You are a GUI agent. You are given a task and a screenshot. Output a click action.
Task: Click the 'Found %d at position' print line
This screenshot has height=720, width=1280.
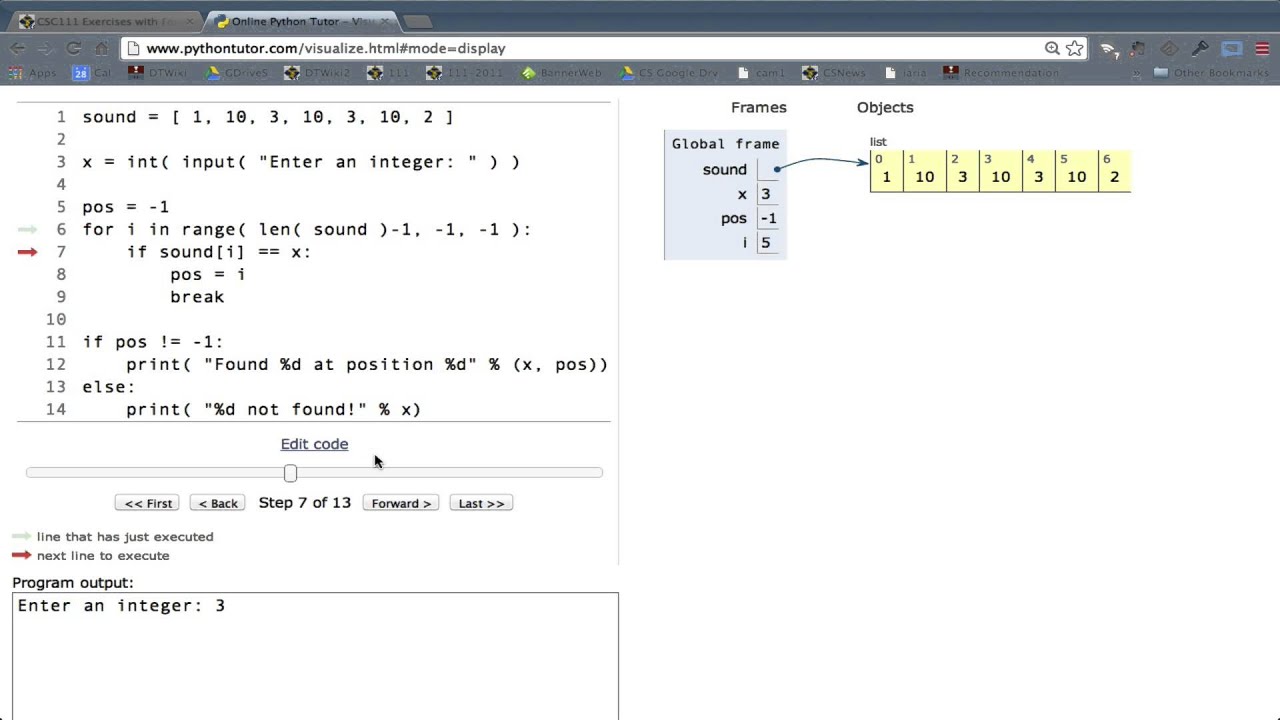tap(367, 364)
